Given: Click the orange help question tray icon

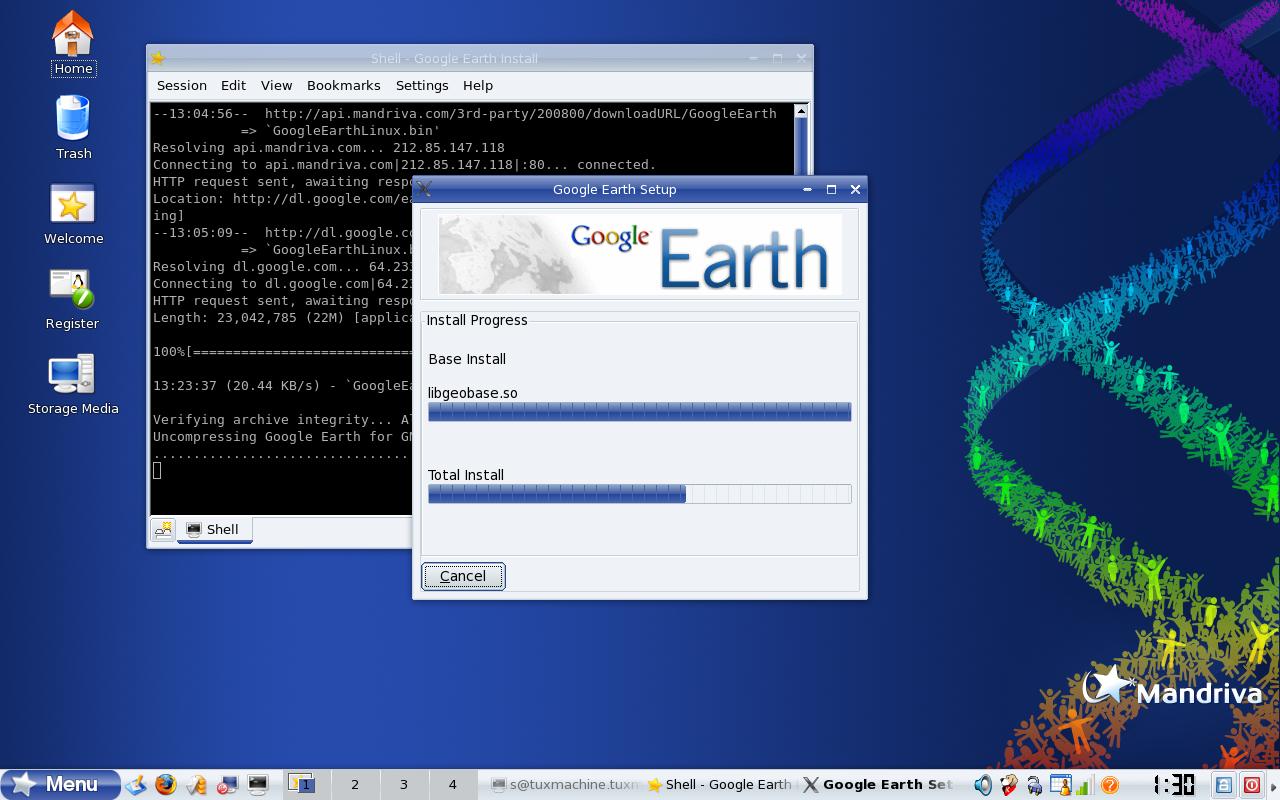Looking at the screenshot, I should click(x=1108, y=785).
